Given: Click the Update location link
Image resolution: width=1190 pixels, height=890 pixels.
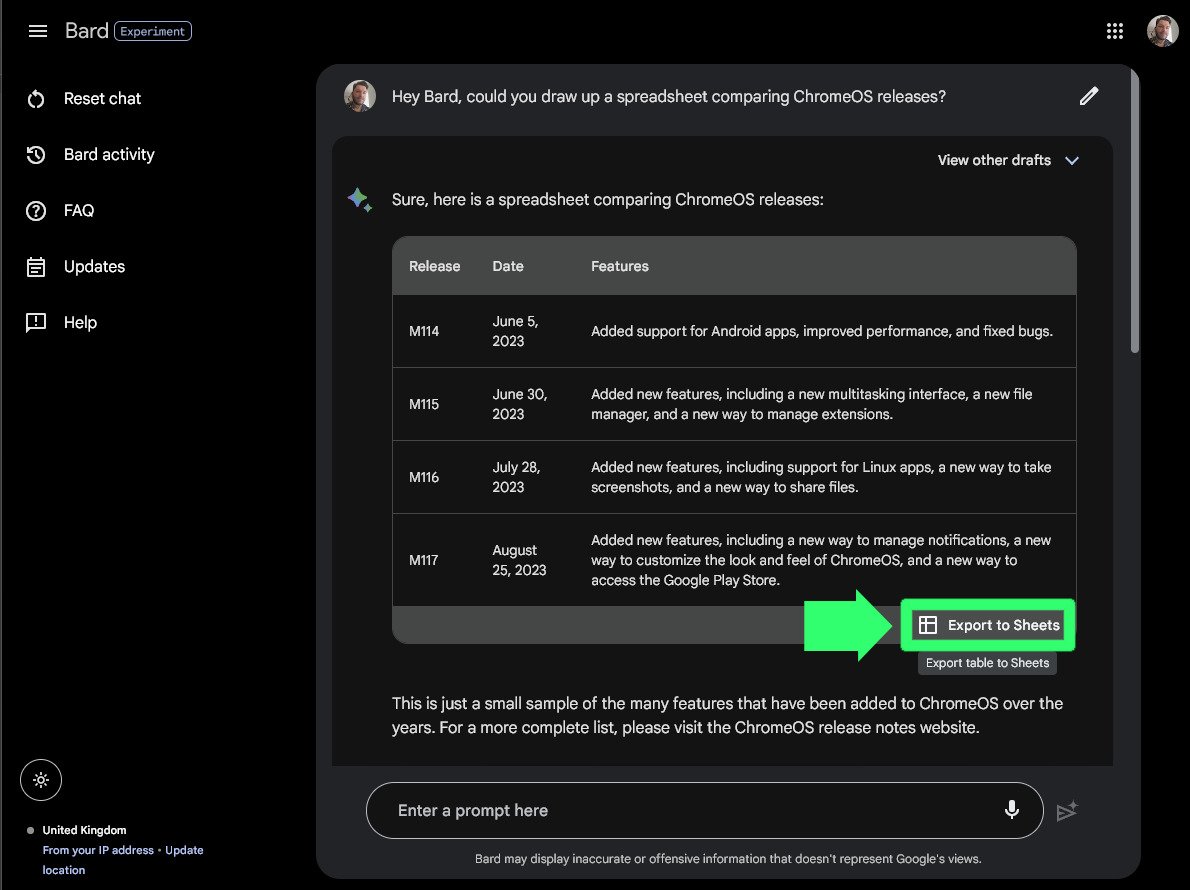Looking at the screenshot, I should pos(183,850).
